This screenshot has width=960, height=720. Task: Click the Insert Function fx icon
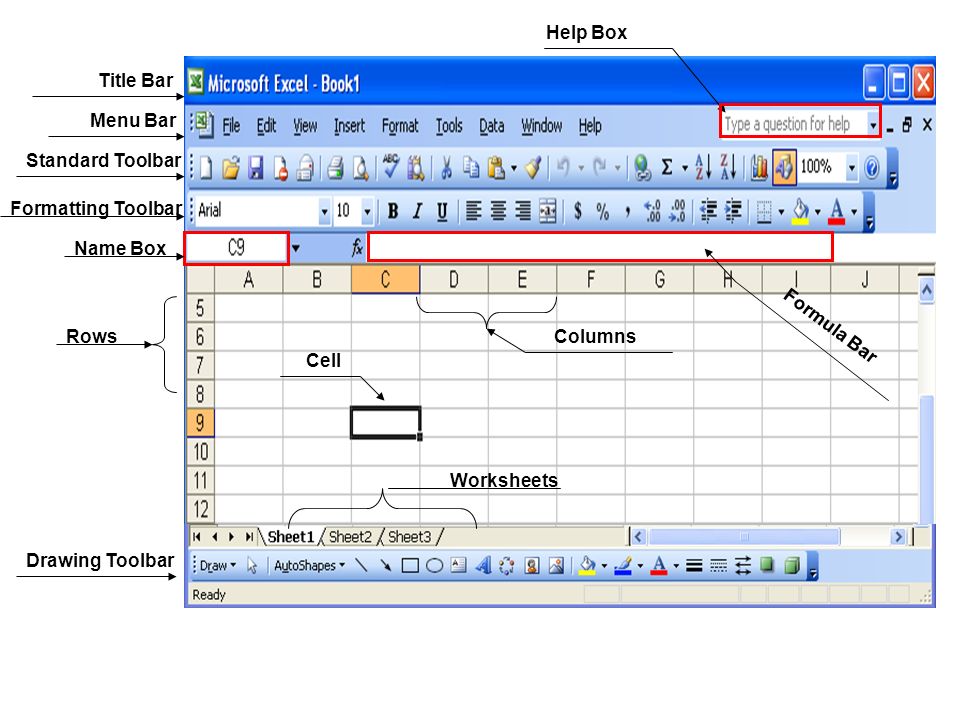coord(357,248)
